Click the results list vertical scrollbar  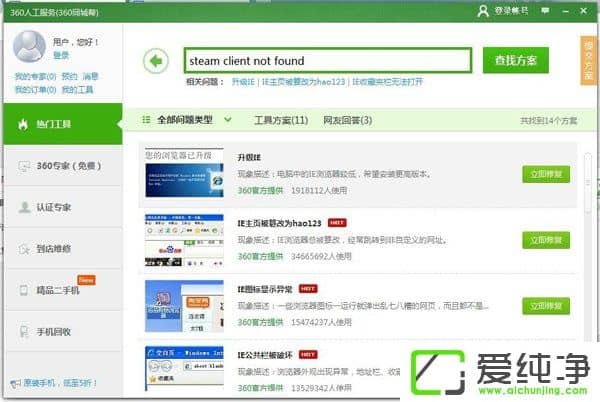[588, 184]
